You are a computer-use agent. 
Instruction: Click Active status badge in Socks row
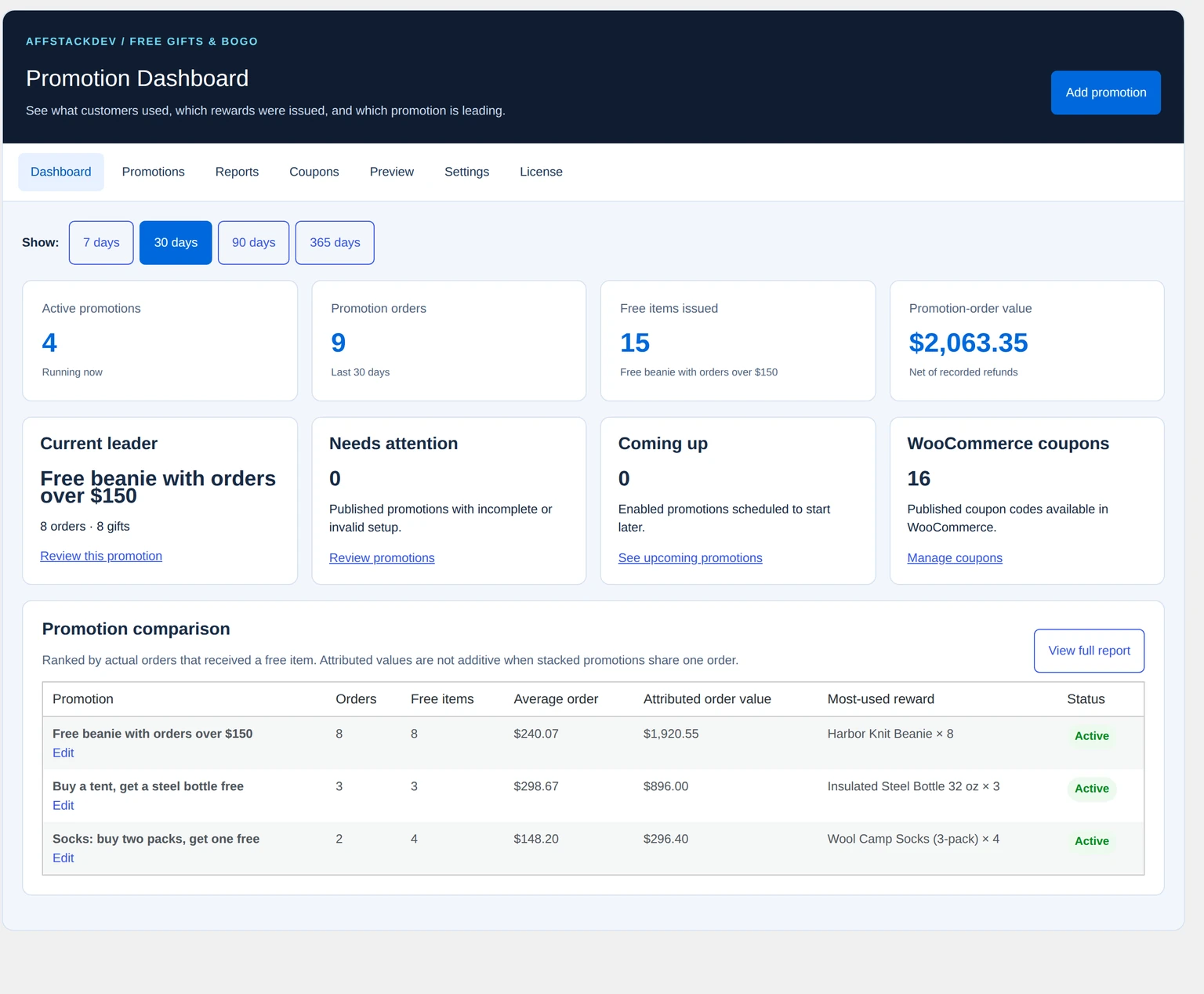click(x=1091, y=841)
